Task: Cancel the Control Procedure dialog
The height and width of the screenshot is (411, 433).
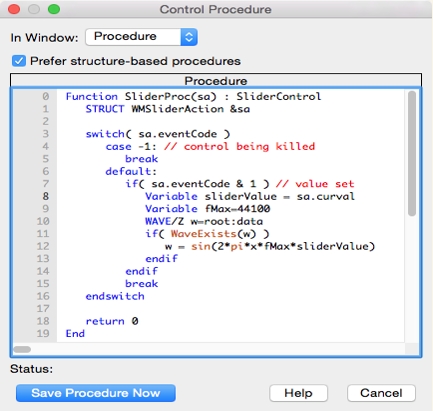Action: [x=381, y=393]
